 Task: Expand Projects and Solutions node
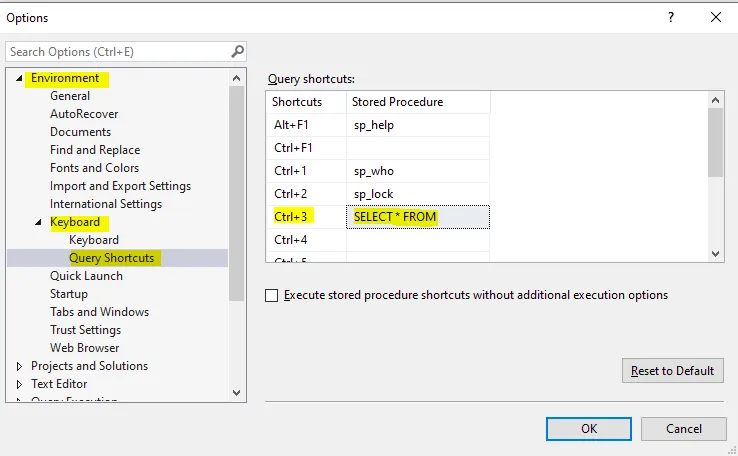coord(19,366)
